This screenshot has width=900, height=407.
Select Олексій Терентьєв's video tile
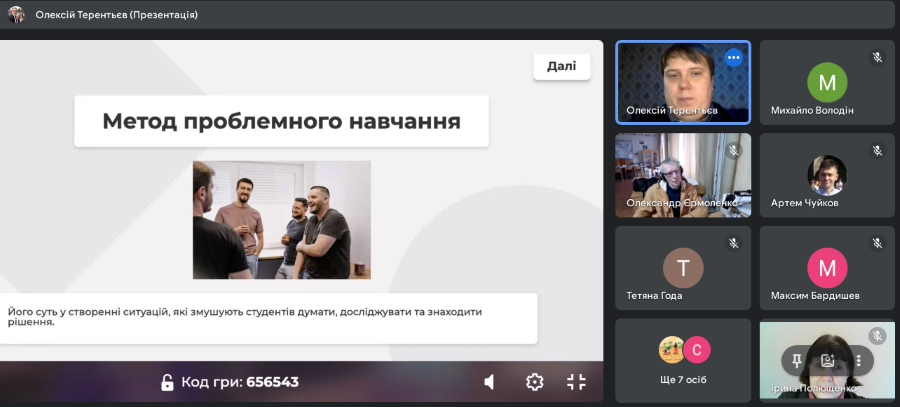point(682,82)
